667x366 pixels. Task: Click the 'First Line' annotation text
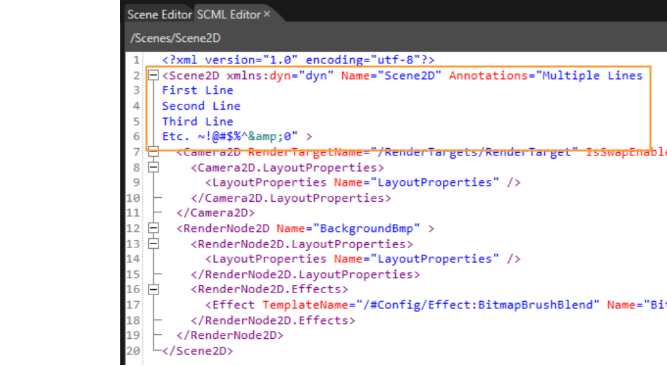(198, 90)
